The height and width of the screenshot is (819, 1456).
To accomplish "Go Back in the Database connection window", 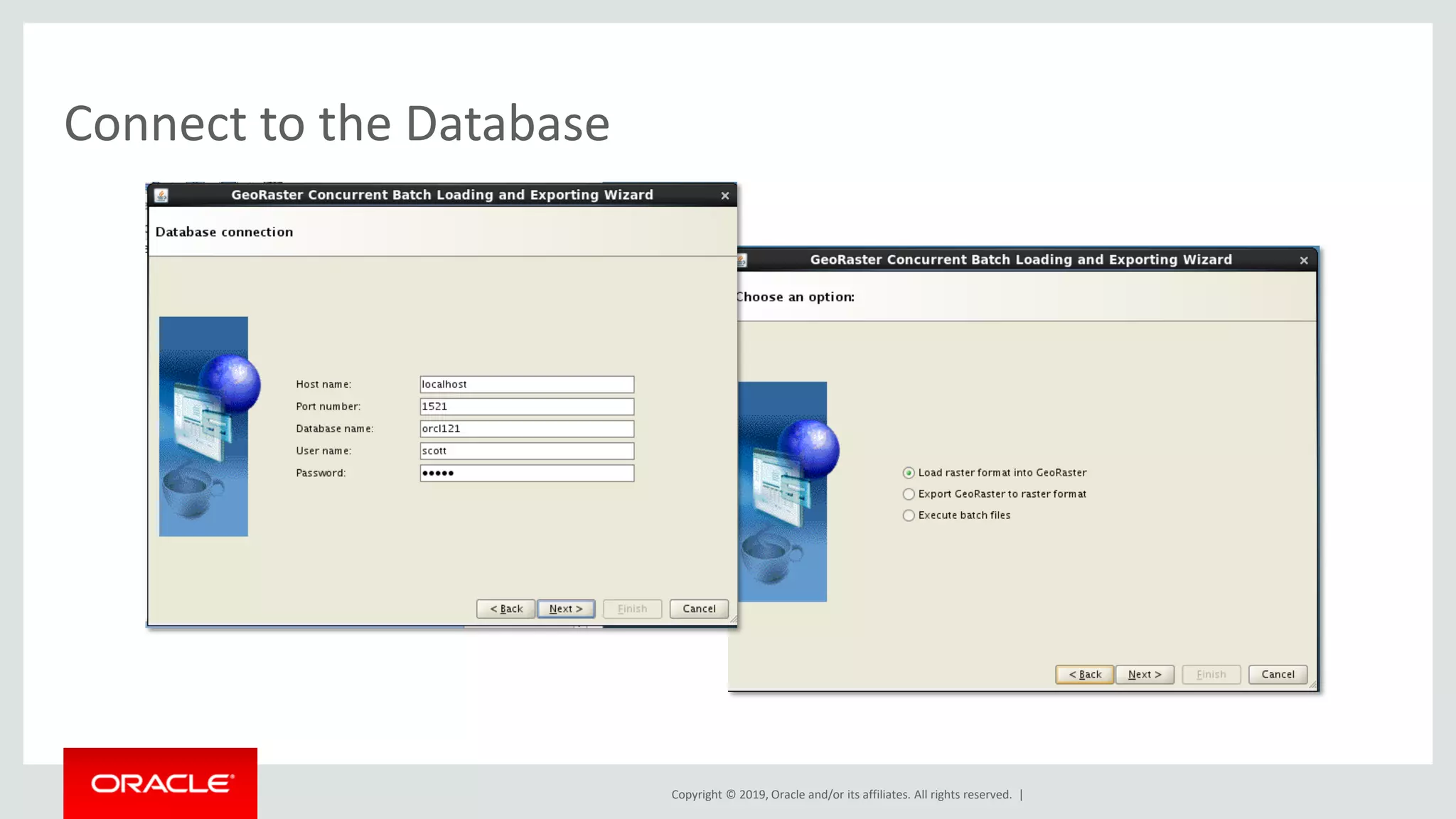I will tap(505, 609).
